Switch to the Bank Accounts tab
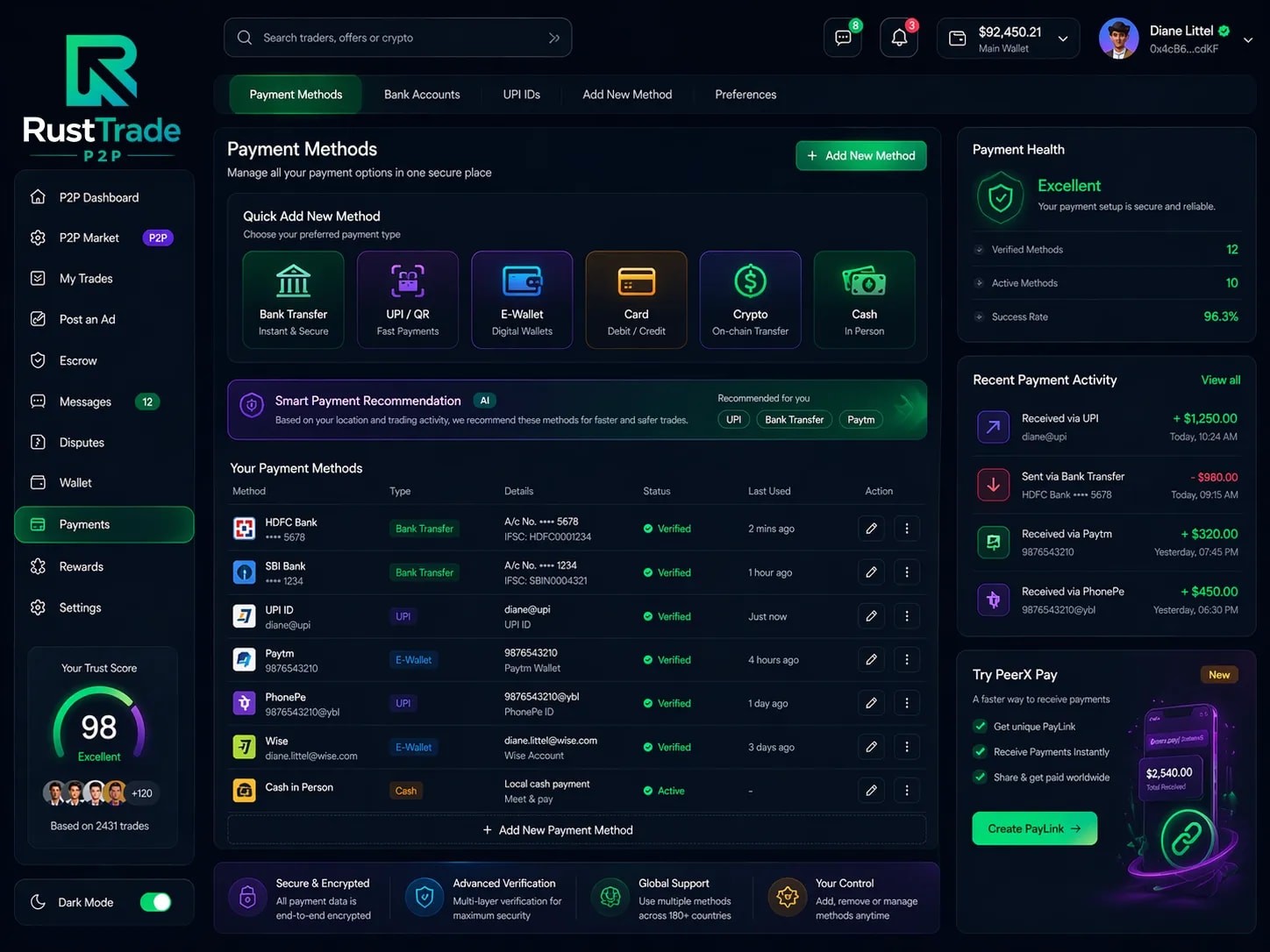The image size is (1270, 952). 422,95
